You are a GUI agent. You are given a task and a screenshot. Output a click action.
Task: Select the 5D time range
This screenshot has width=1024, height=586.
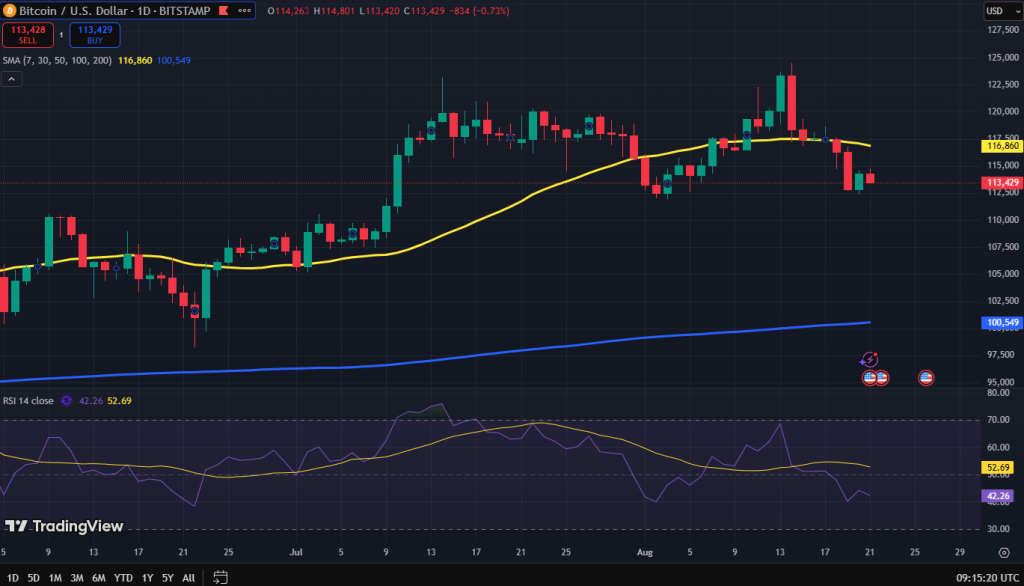[33, 578]
